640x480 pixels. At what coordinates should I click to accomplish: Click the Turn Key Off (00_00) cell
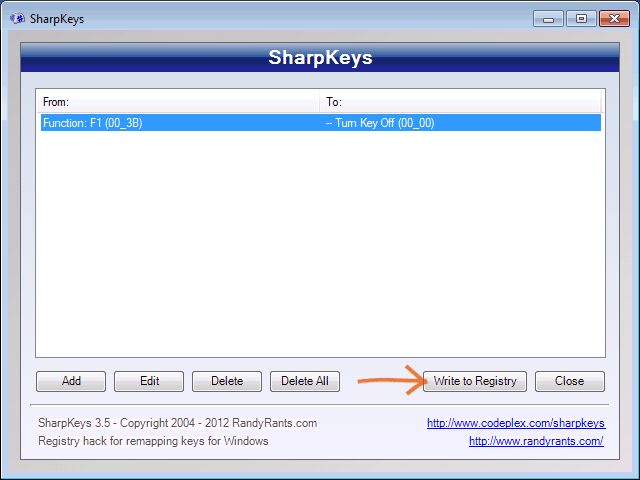(x=380, y=123)
